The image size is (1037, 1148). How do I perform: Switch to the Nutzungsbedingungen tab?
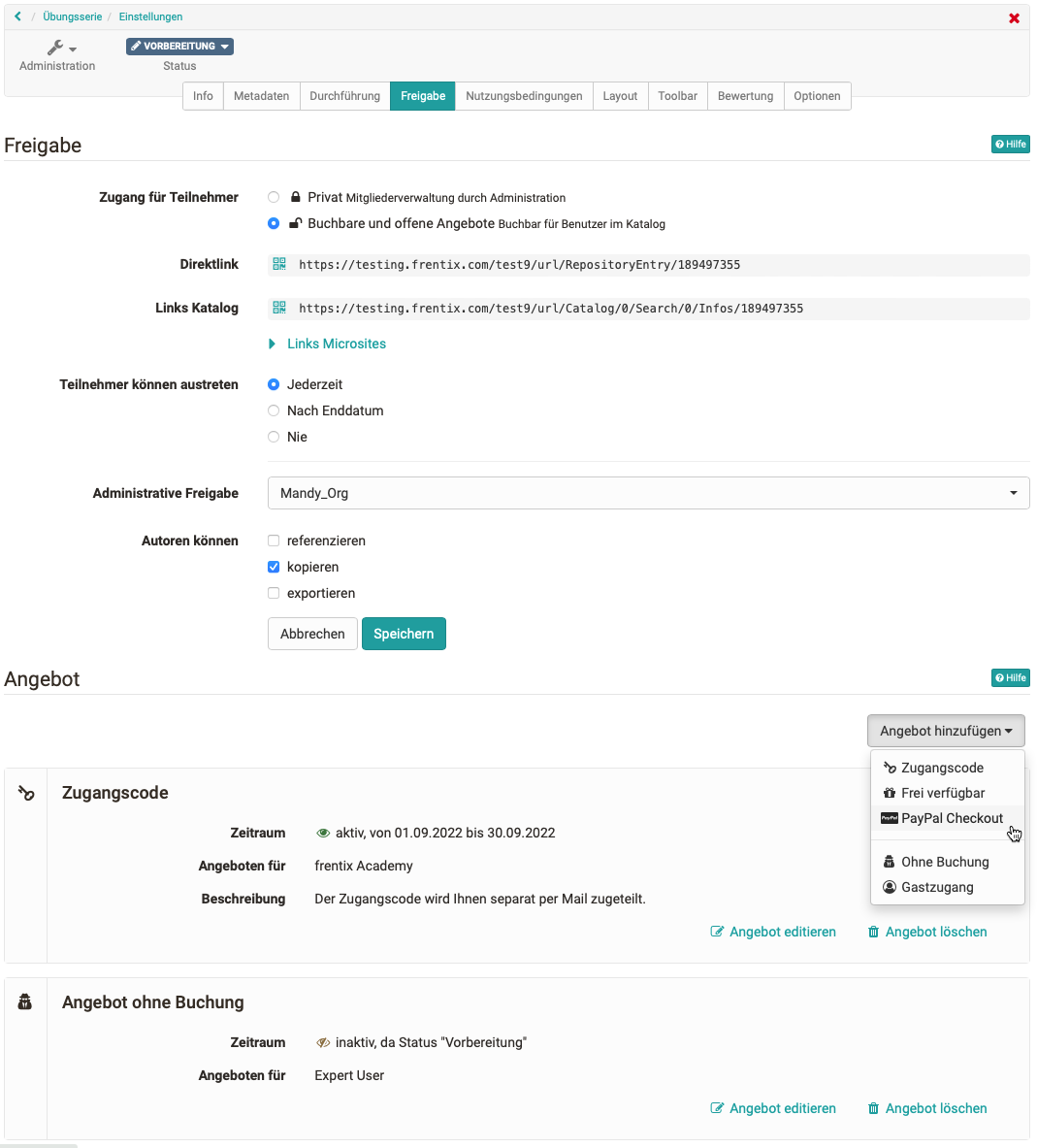tap(524, 96)
